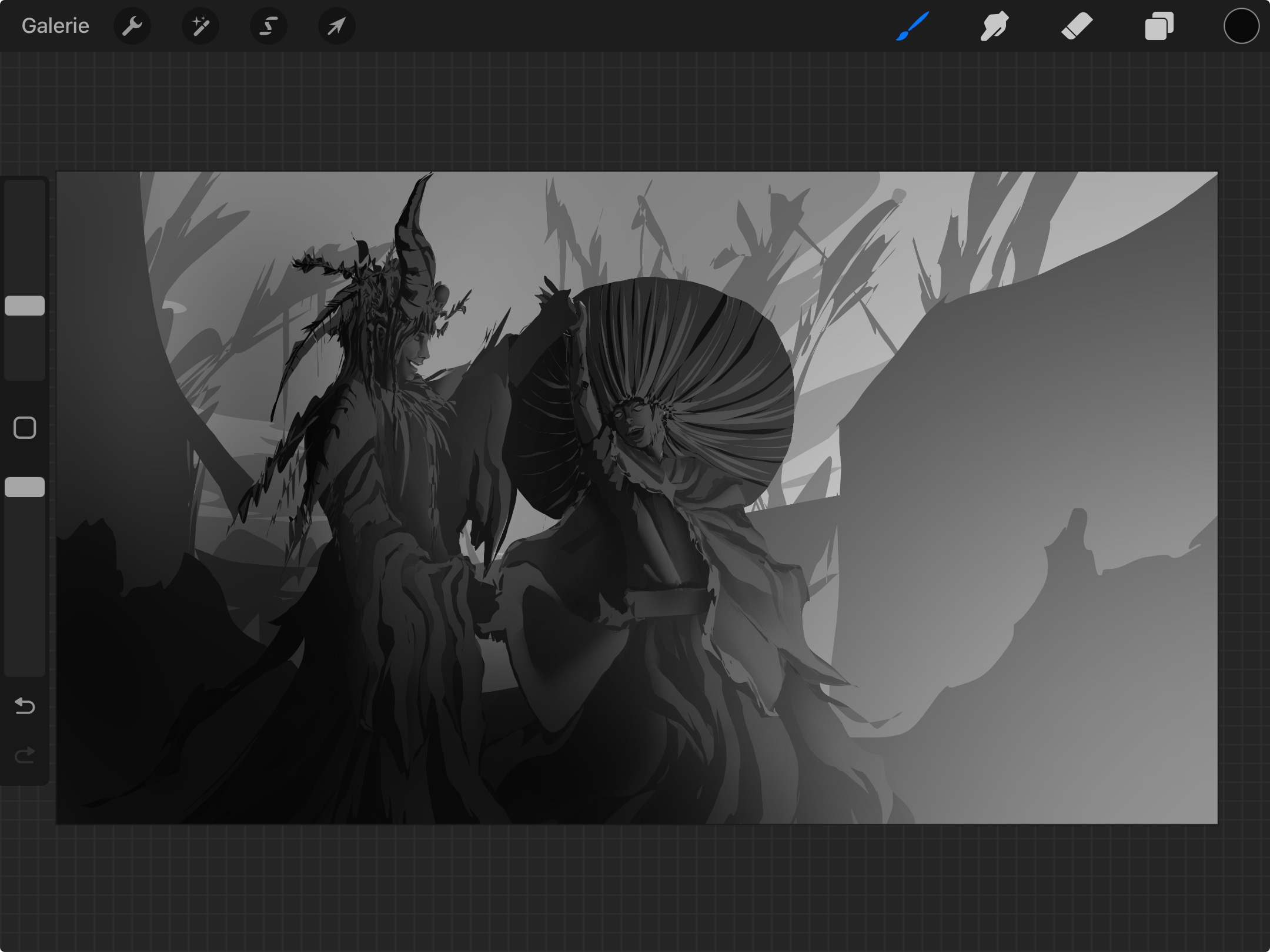Select the Eraser tool
The width and height of the screenshot is (1270, 952).
(1077, 26)
